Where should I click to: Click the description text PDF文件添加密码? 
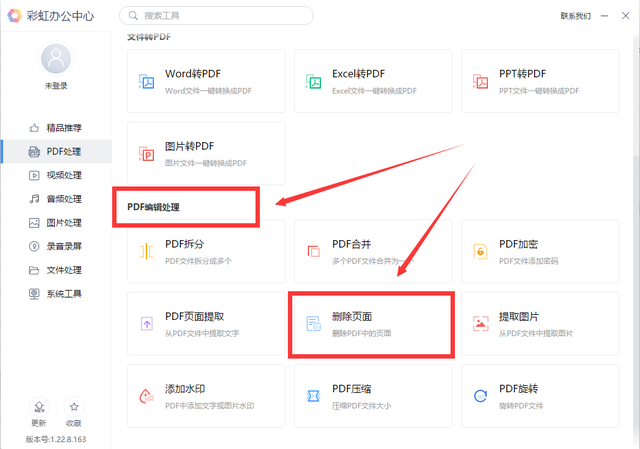529,261
